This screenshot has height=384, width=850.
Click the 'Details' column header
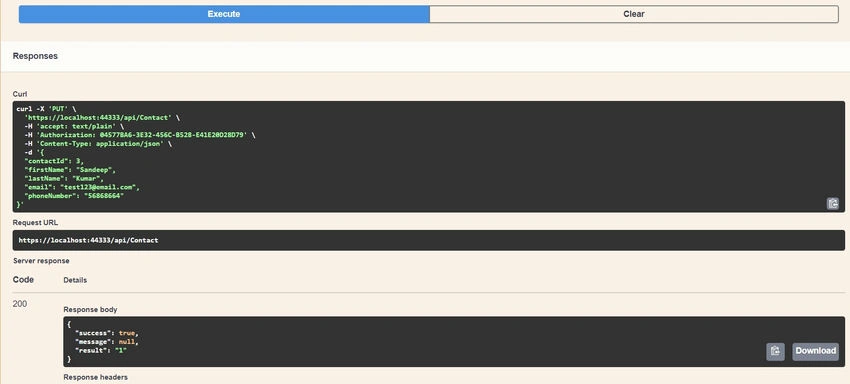point(75,280)
